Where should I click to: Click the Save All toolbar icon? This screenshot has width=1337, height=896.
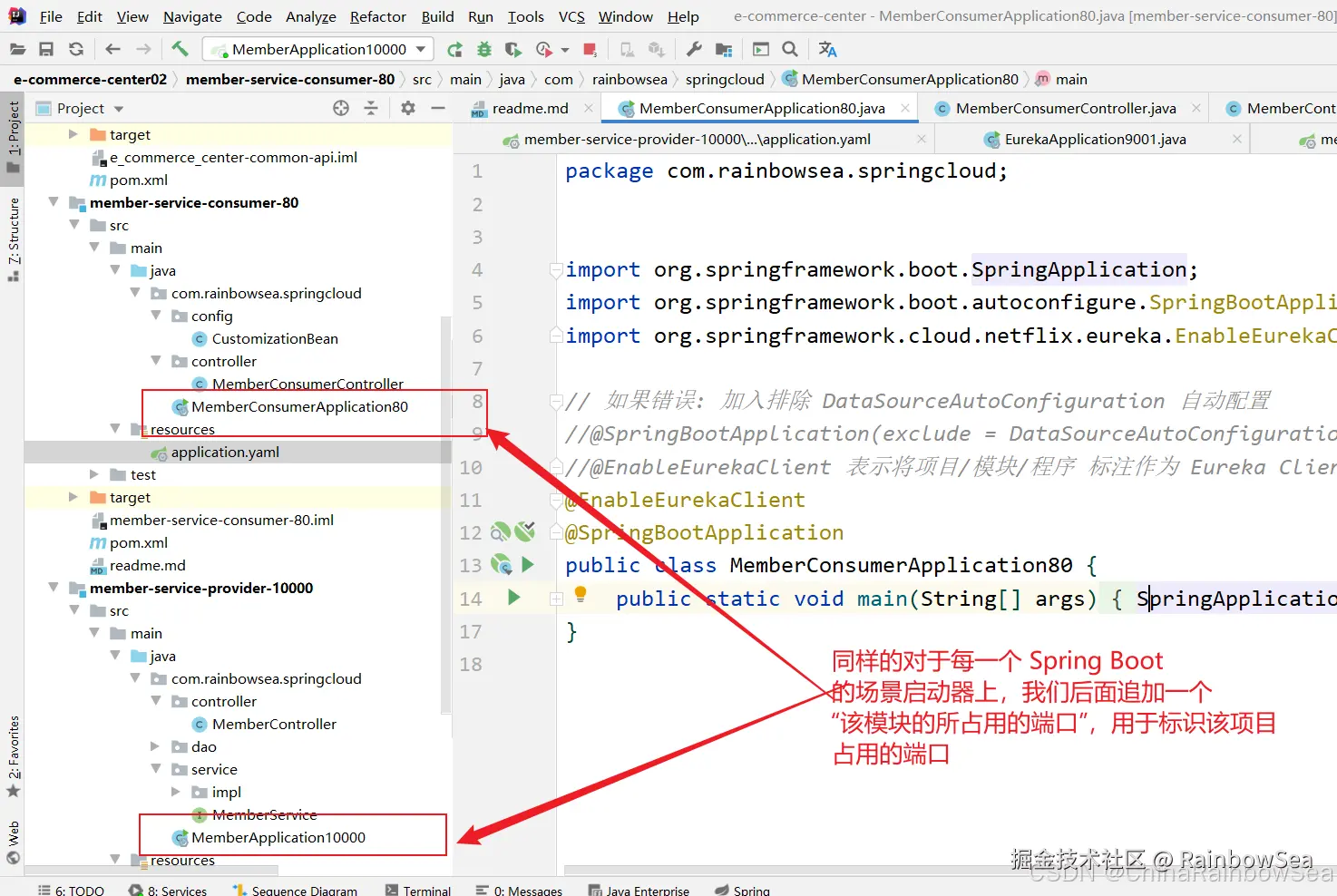point(46,49)
